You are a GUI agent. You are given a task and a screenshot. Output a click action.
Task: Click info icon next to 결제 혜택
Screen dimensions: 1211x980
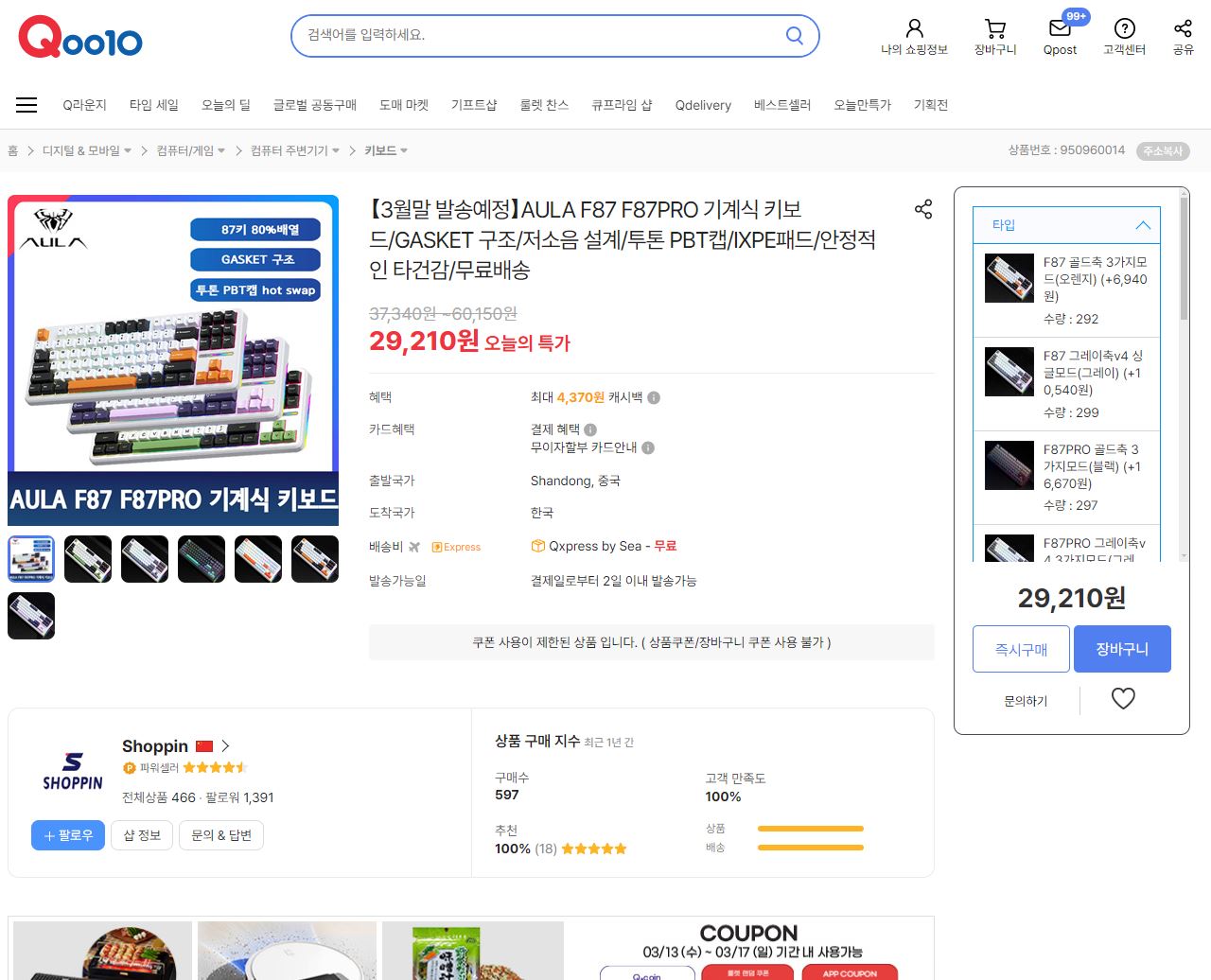tap(590, 429)
